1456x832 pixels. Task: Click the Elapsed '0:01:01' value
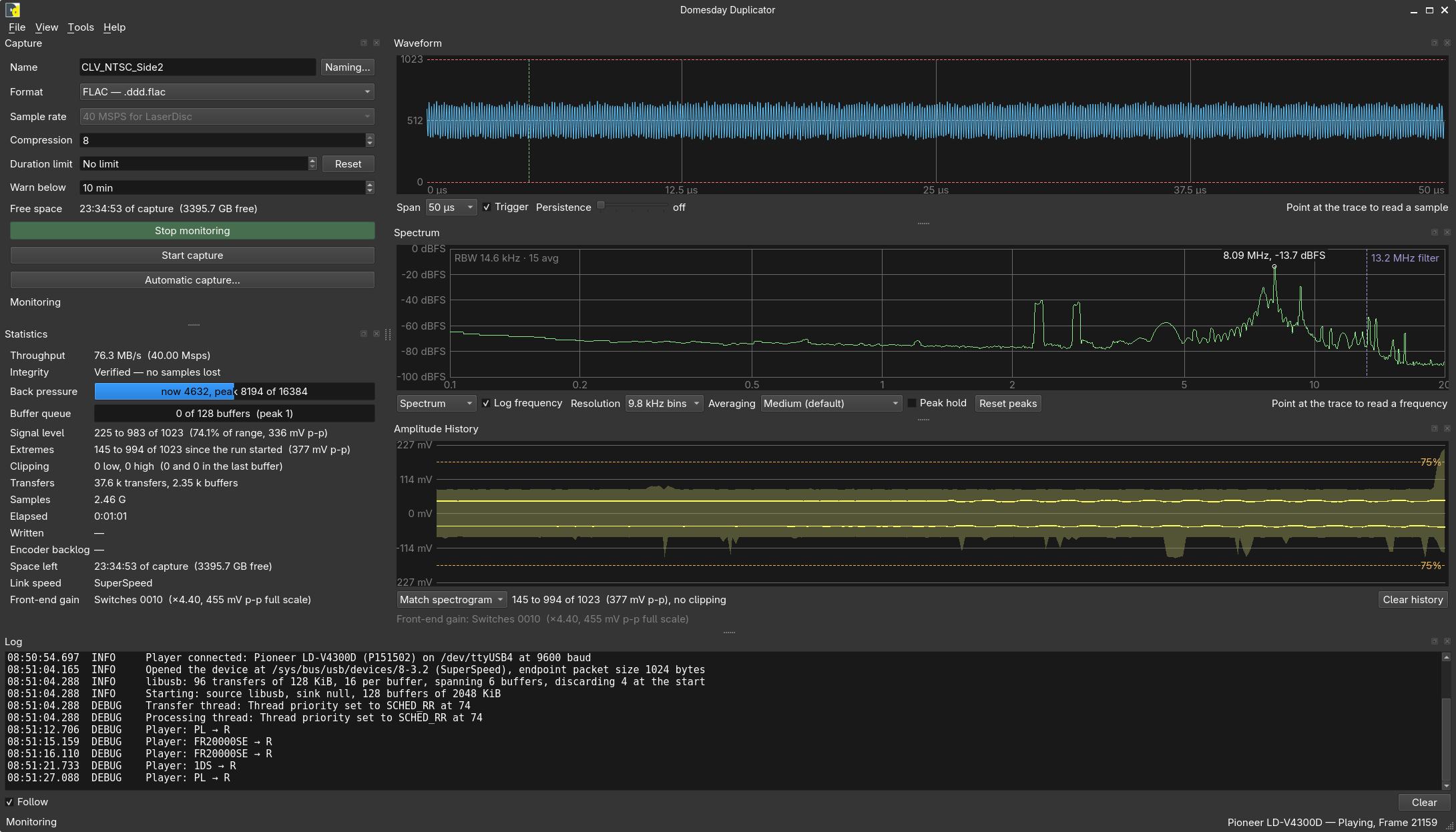[111, 516]
